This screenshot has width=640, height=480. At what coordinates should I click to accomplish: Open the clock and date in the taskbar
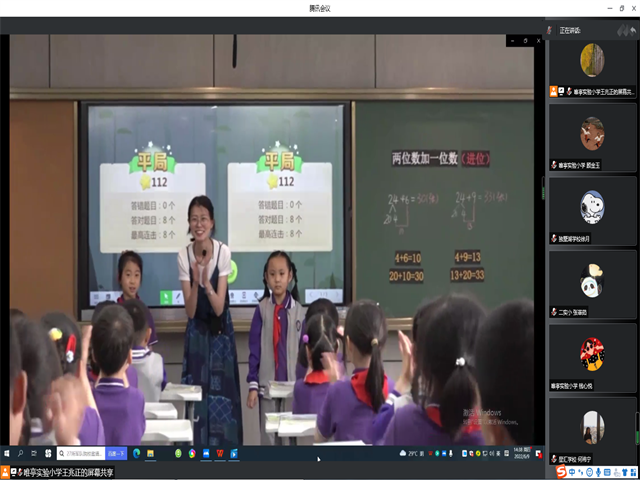click(523, 453)
